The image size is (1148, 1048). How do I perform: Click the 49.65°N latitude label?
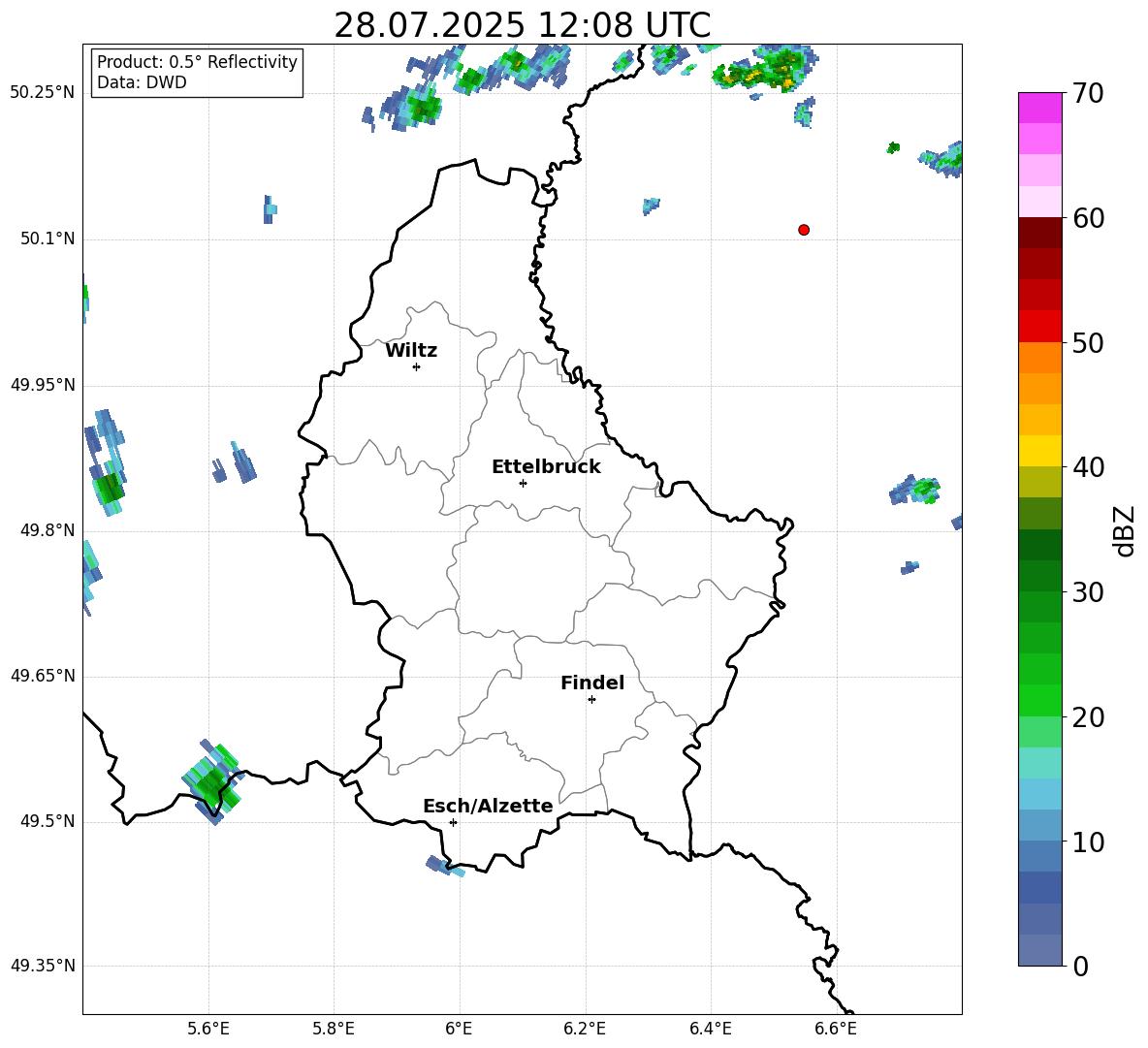pyautogui.click(x=43, y=676)
